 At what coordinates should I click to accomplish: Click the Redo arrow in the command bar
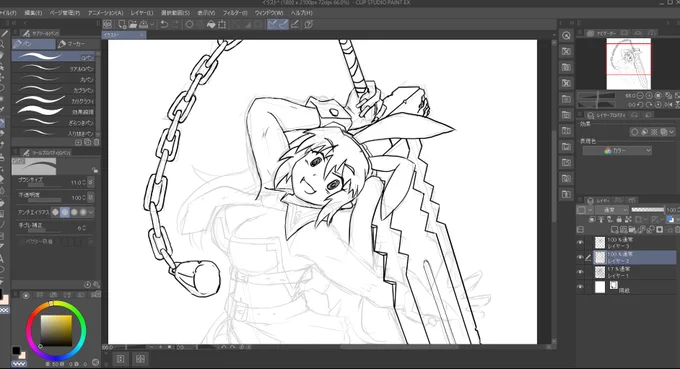pyautogui.click(x=174, y=24)
